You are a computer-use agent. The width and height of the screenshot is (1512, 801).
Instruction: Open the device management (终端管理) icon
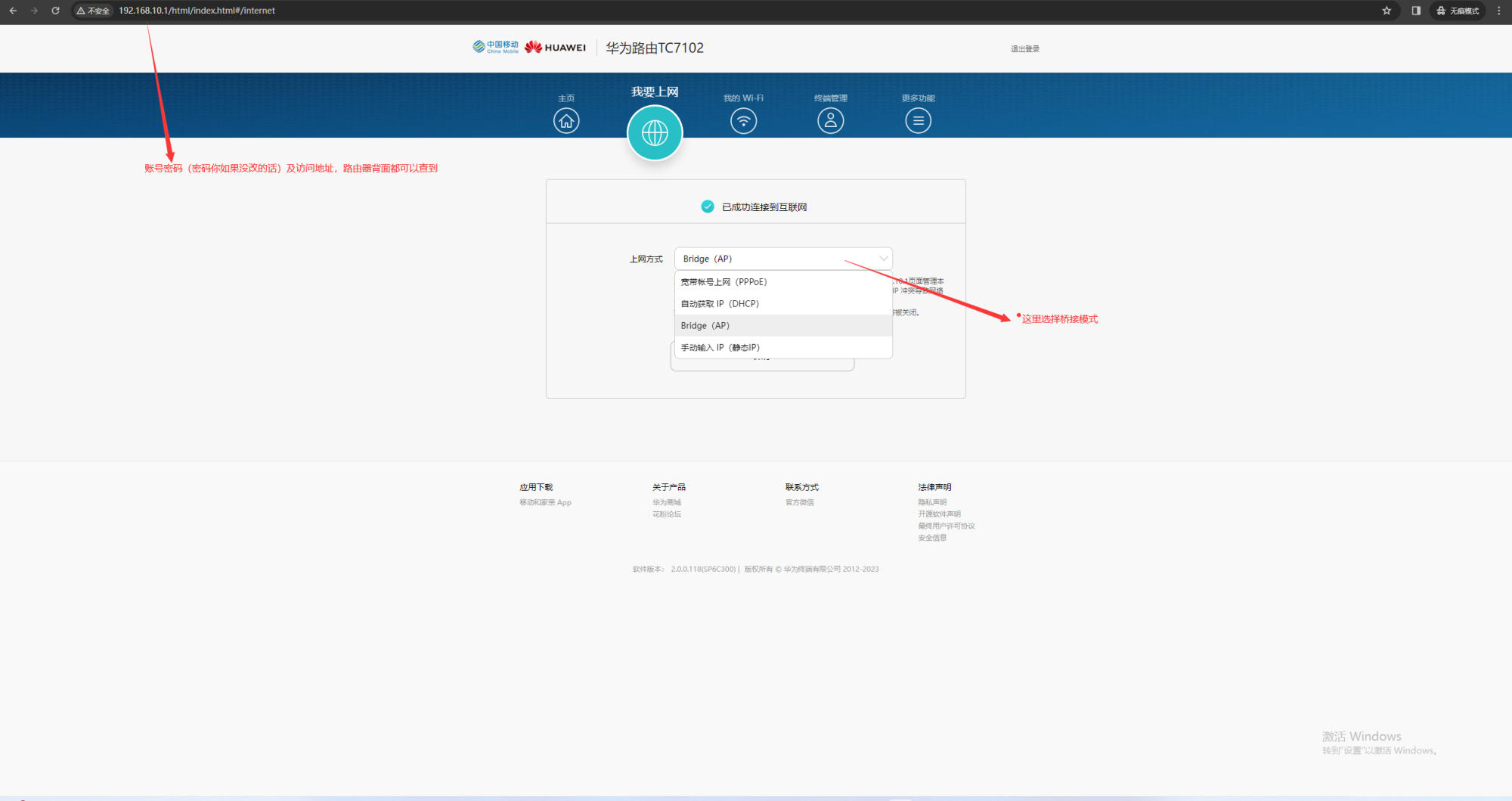click(x=830, y=120)
